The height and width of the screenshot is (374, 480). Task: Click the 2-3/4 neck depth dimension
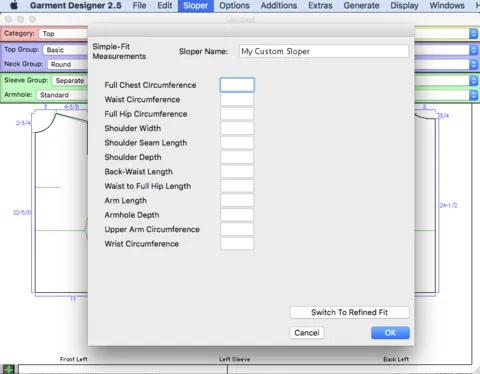[x=23, y=123]
